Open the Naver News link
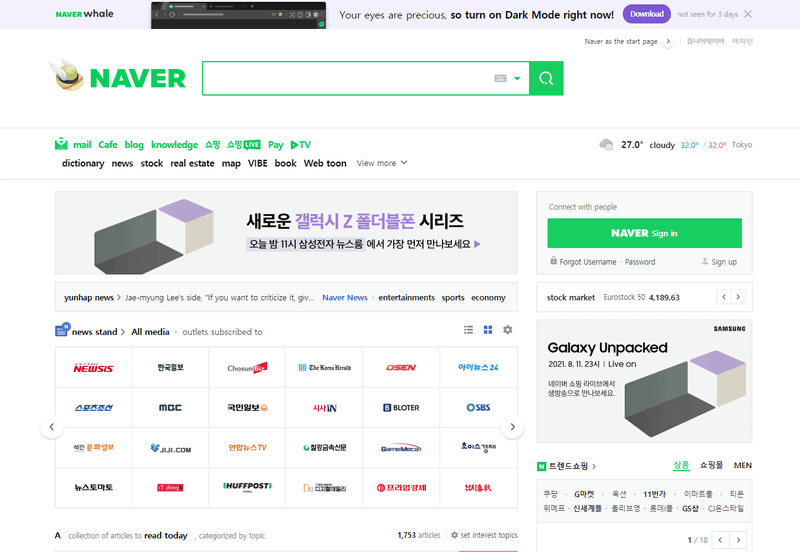Screen dimensions: 800x552 point(345,297)
